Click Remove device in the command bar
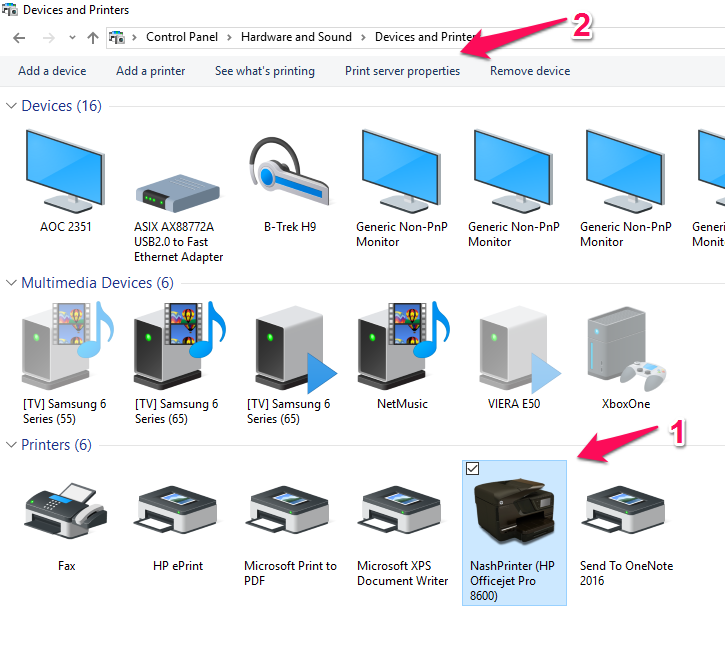Image resolution: width=725 pixels, height=665 pixels. point(530,71)
